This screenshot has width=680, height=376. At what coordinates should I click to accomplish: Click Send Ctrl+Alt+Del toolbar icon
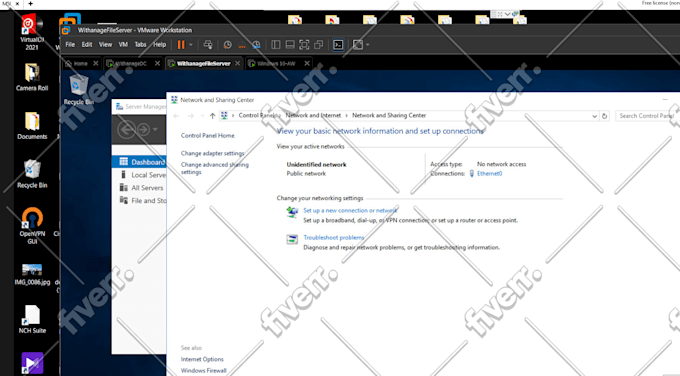tap(208, 45)
